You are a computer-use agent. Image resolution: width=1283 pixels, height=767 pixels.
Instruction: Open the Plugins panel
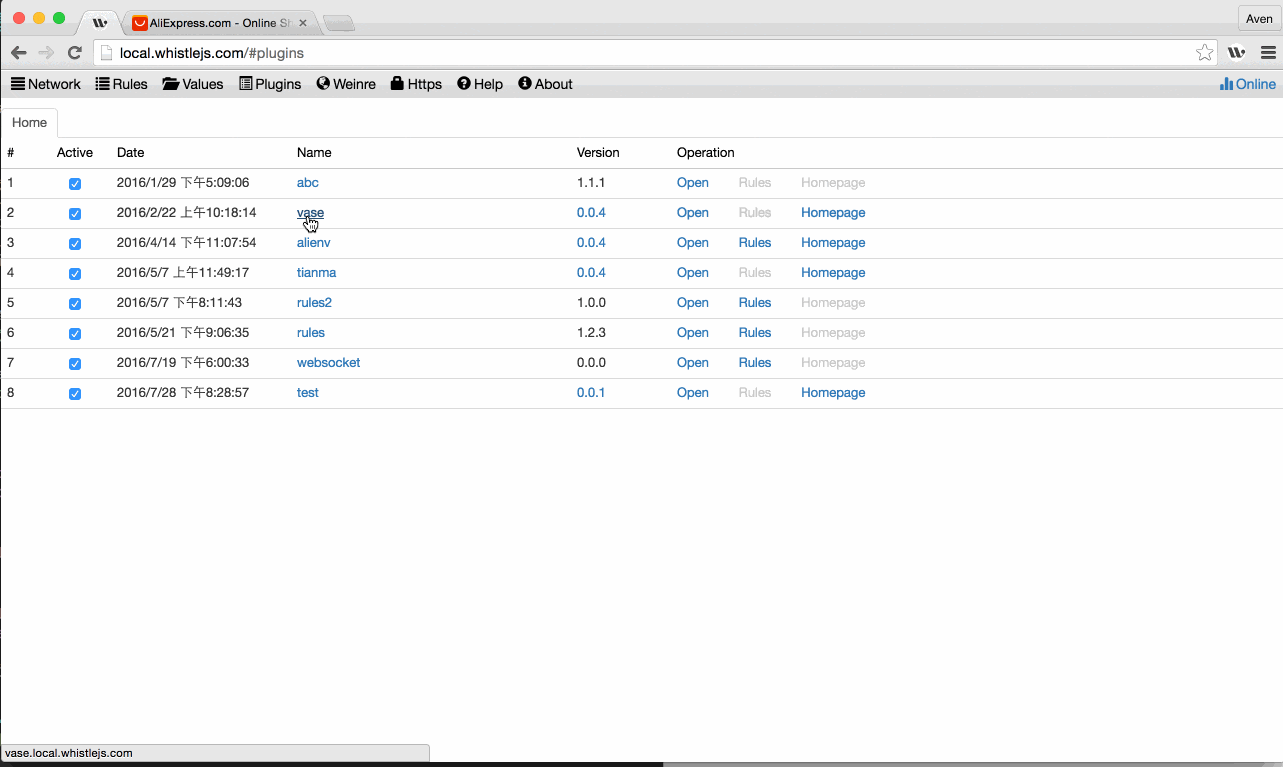point(270,84)
